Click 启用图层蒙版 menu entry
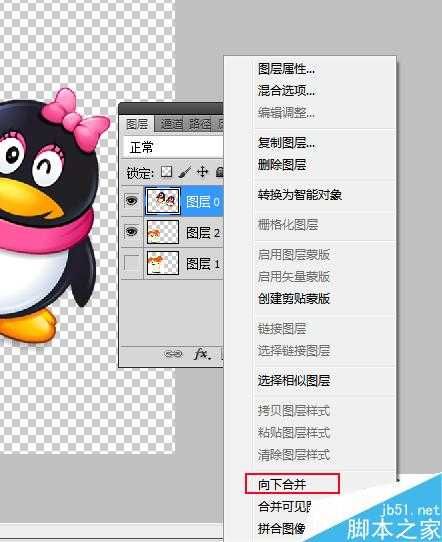 (x=294, y=255)
